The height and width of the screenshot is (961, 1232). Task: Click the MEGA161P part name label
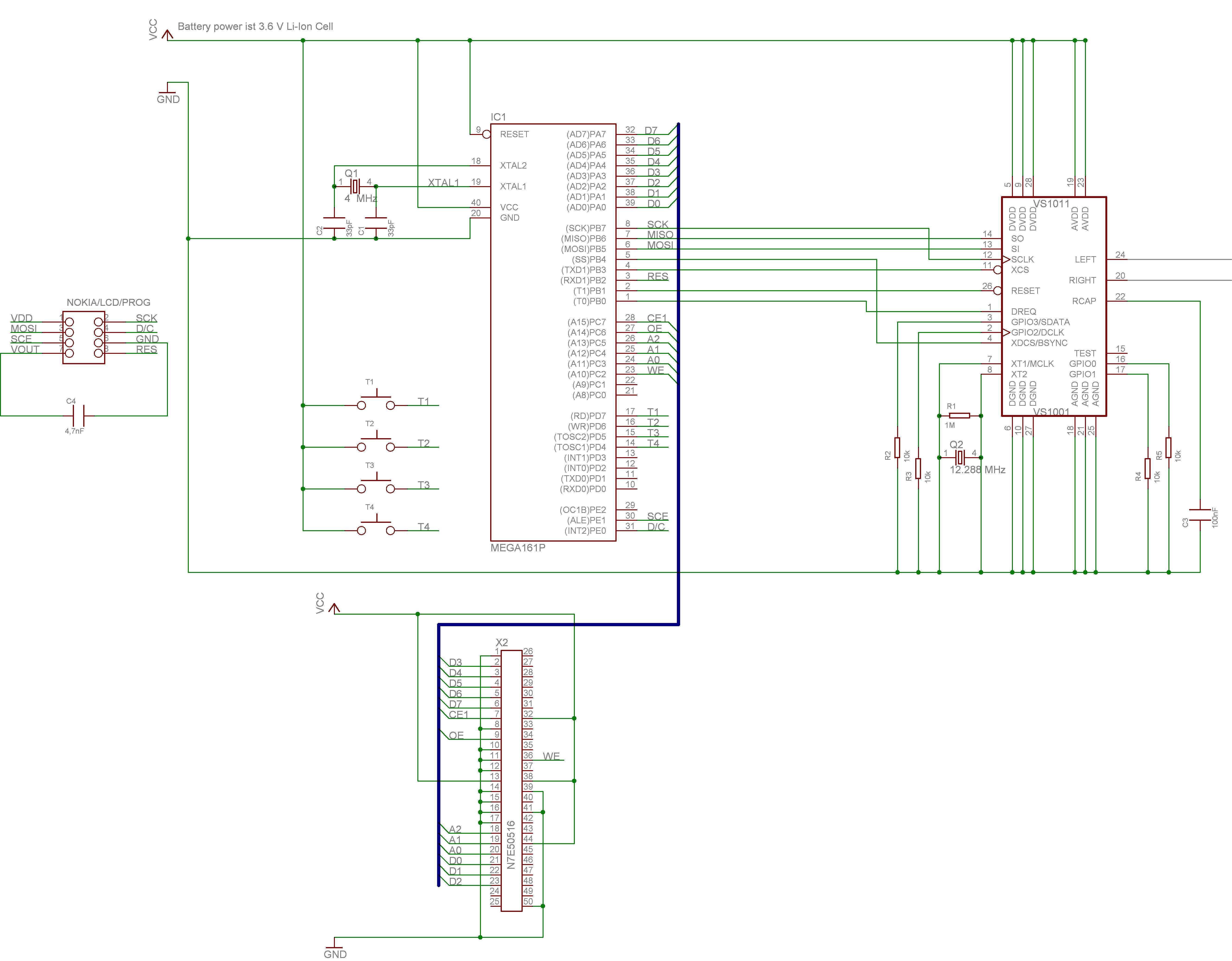point(518,548)
